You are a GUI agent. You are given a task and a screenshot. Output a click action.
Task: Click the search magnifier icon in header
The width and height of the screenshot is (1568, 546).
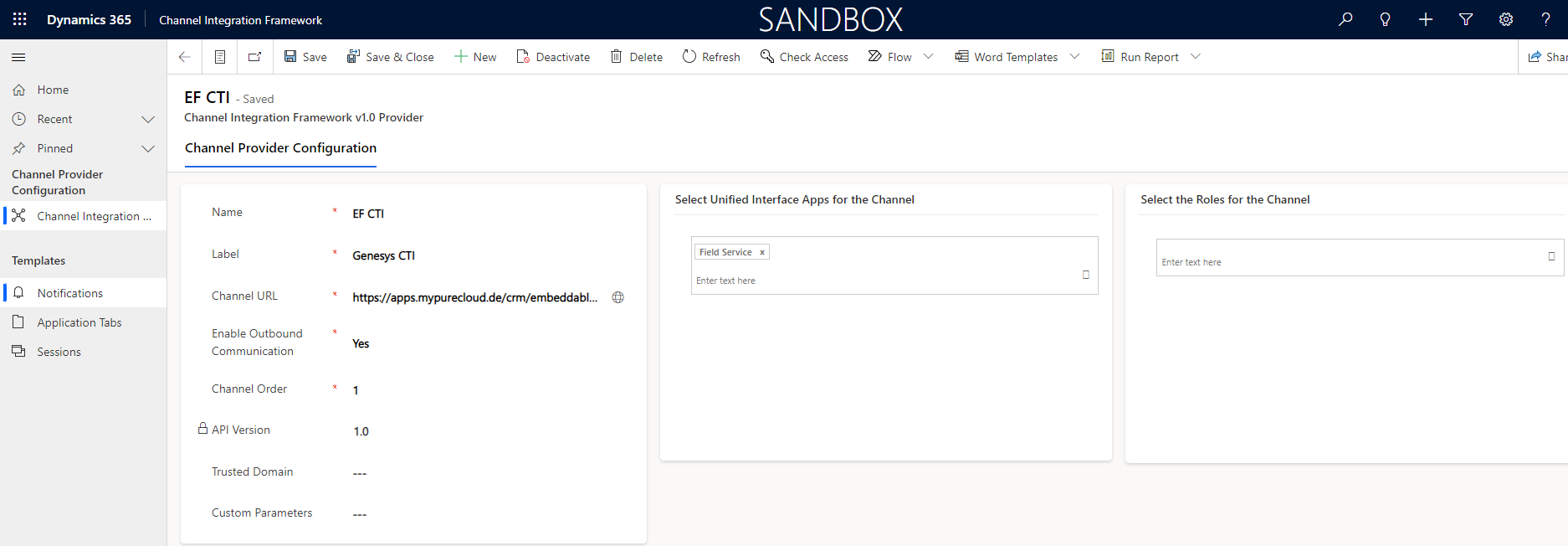1345,19
